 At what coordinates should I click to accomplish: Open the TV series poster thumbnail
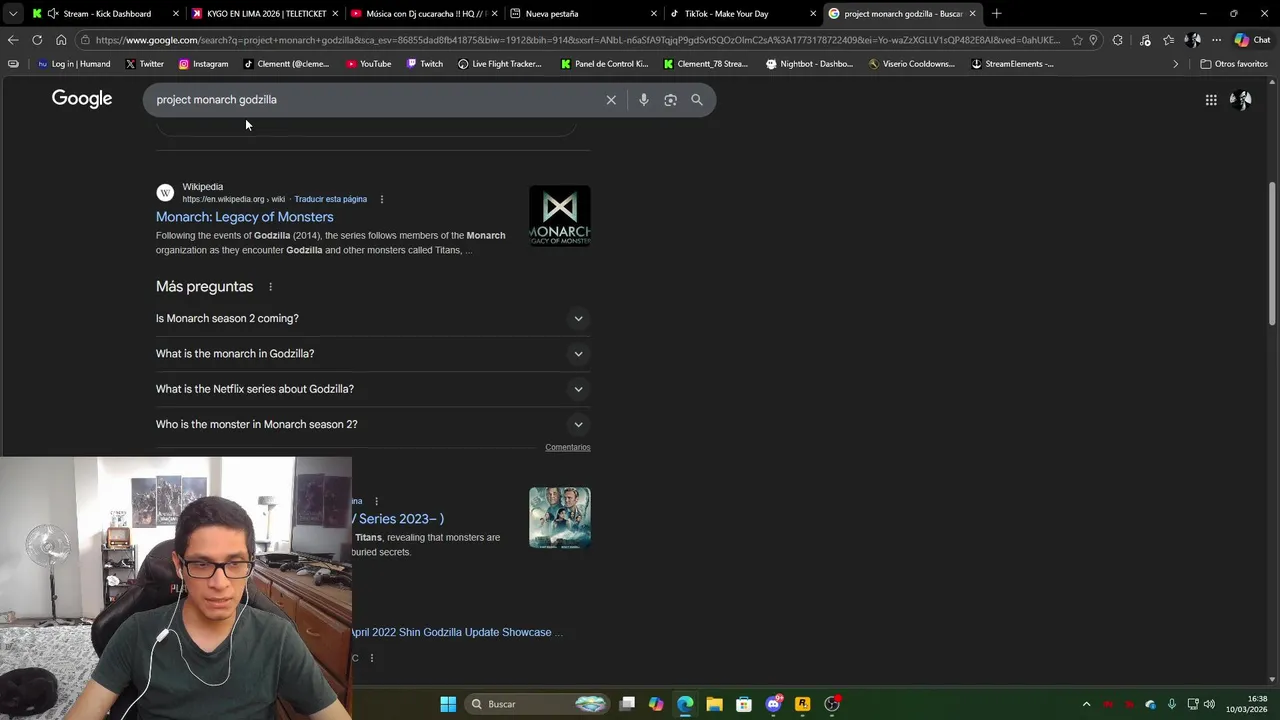pos(559,518)
